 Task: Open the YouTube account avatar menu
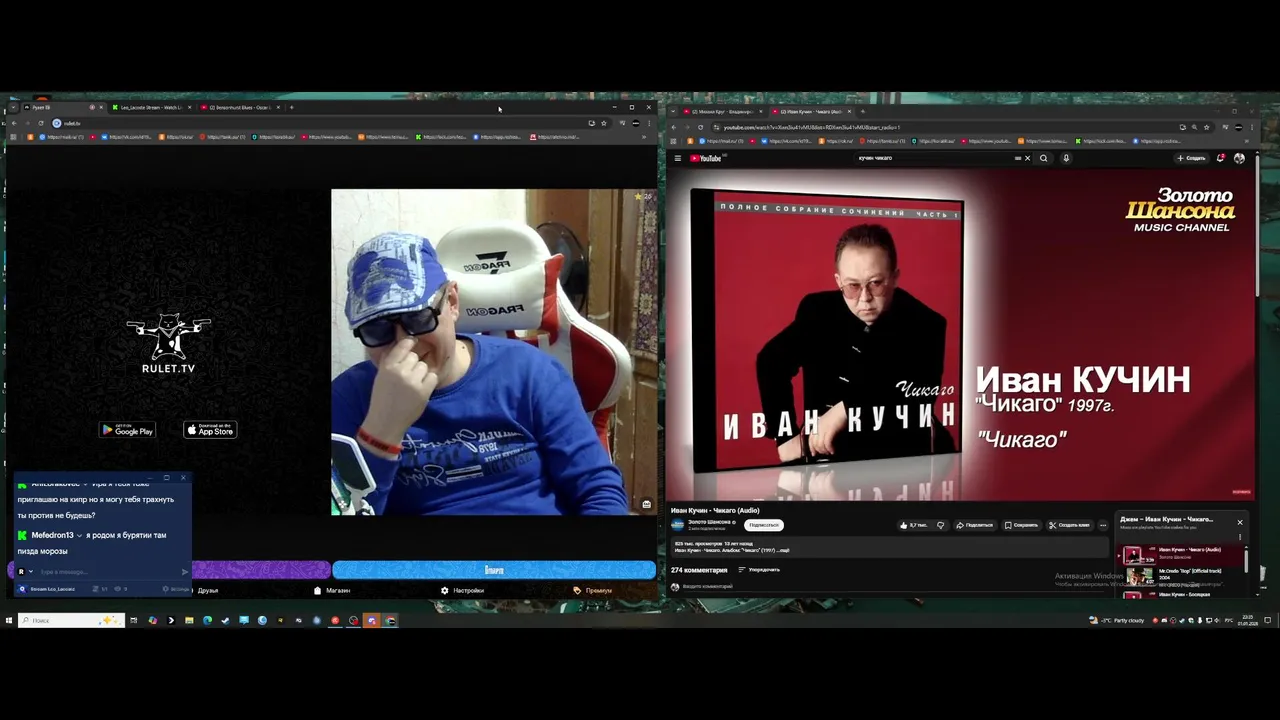(1239, 158)
